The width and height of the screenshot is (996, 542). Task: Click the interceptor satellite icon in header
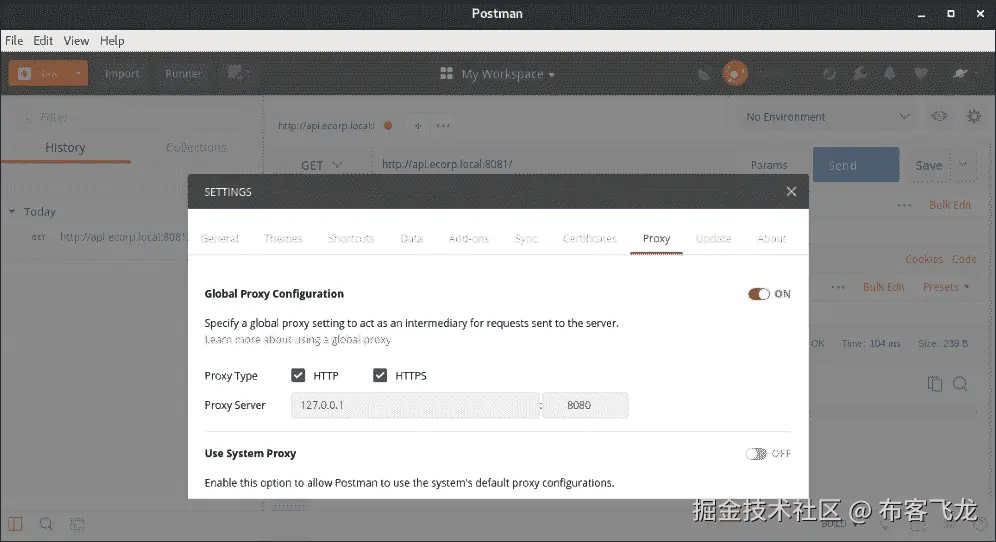[704, 74]
